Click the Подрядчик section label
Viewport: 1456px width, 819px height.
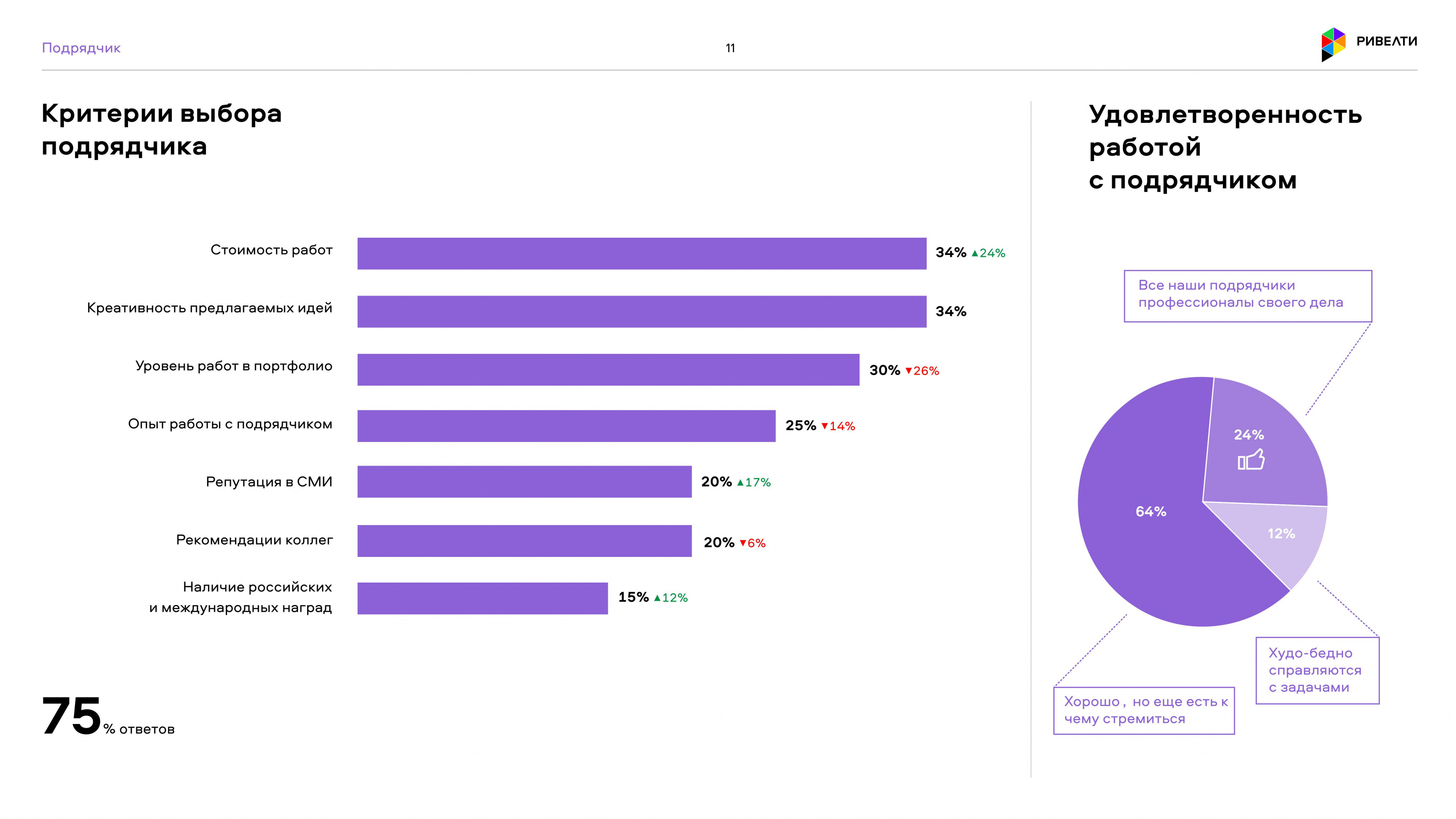(81, 48)
